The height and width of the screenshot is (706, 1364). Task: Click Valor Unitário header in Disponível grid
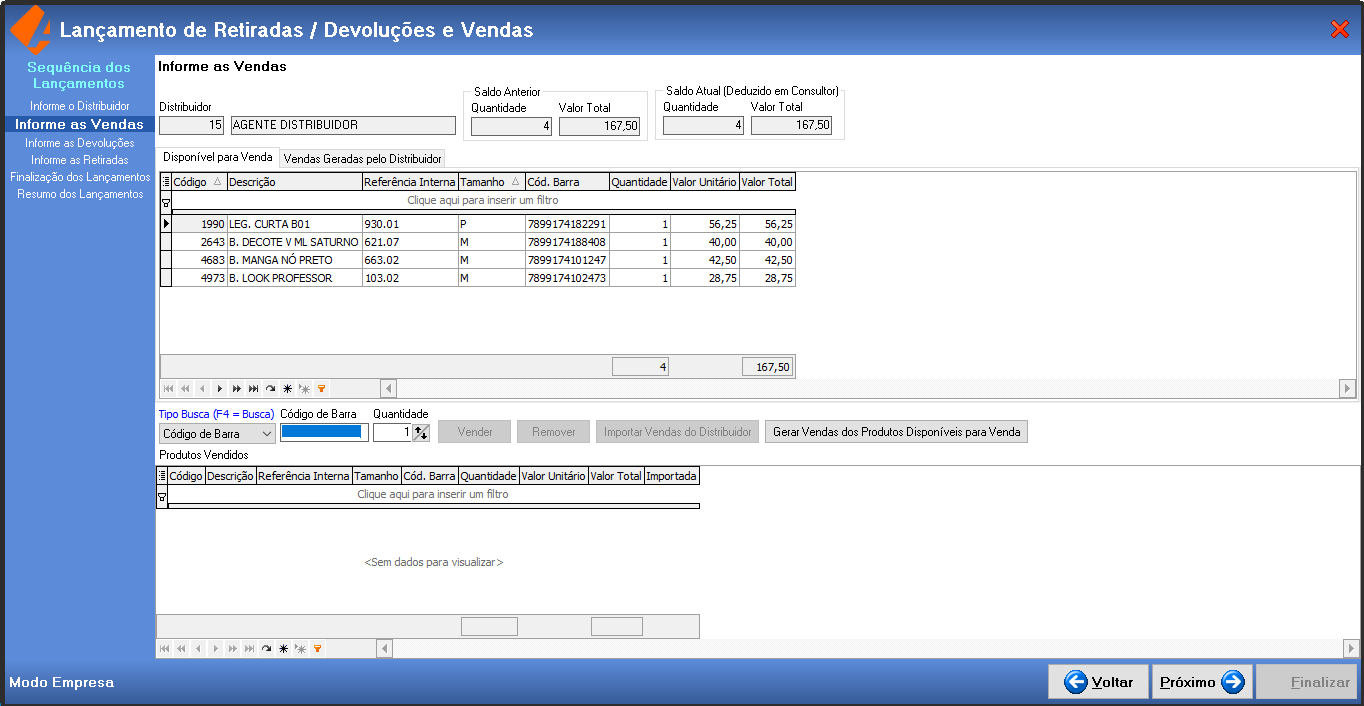[x=704, y=182]
